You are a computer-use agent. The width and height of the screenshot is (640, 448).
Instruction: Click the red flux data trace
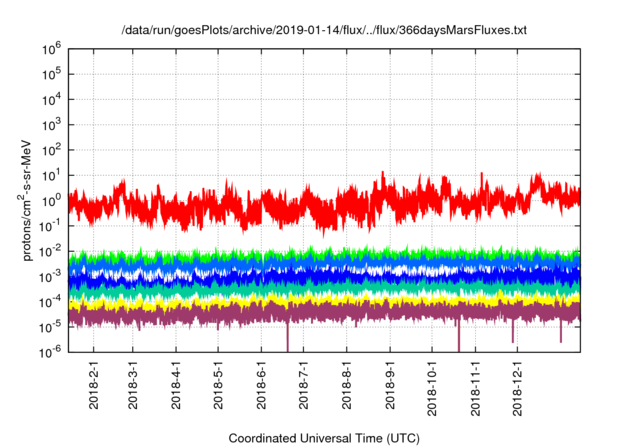tap(300, 205)
